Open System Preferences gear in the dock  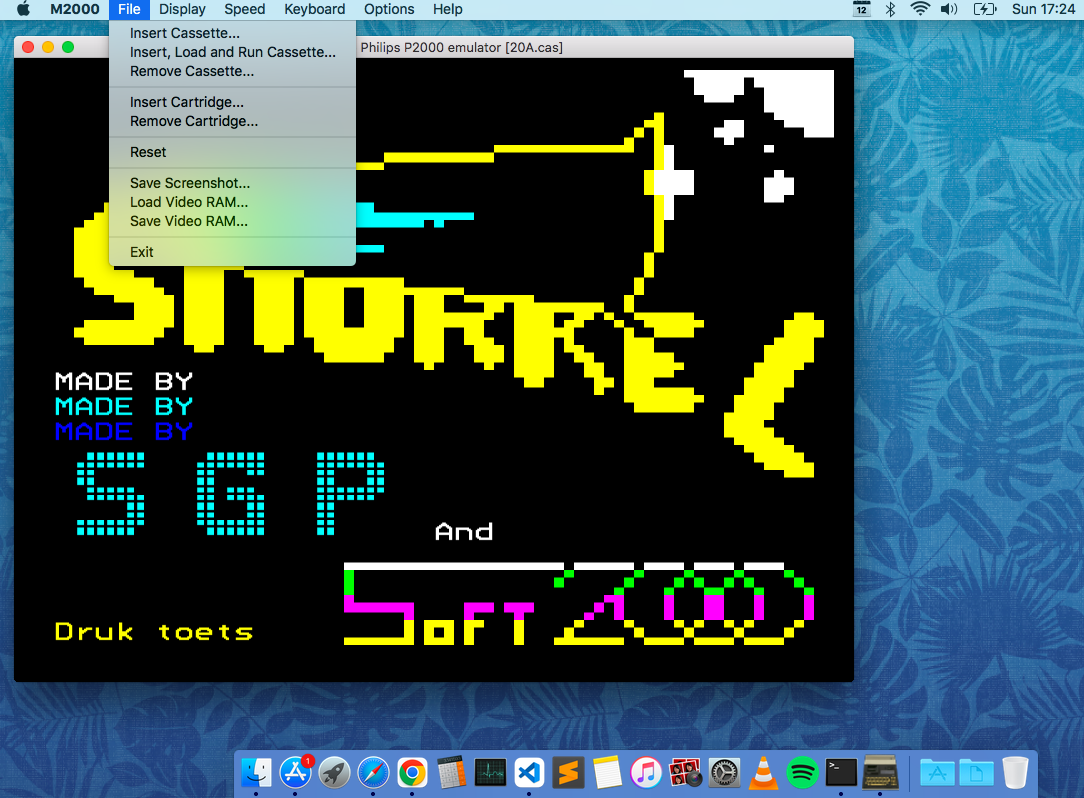(x=724, y=772)
